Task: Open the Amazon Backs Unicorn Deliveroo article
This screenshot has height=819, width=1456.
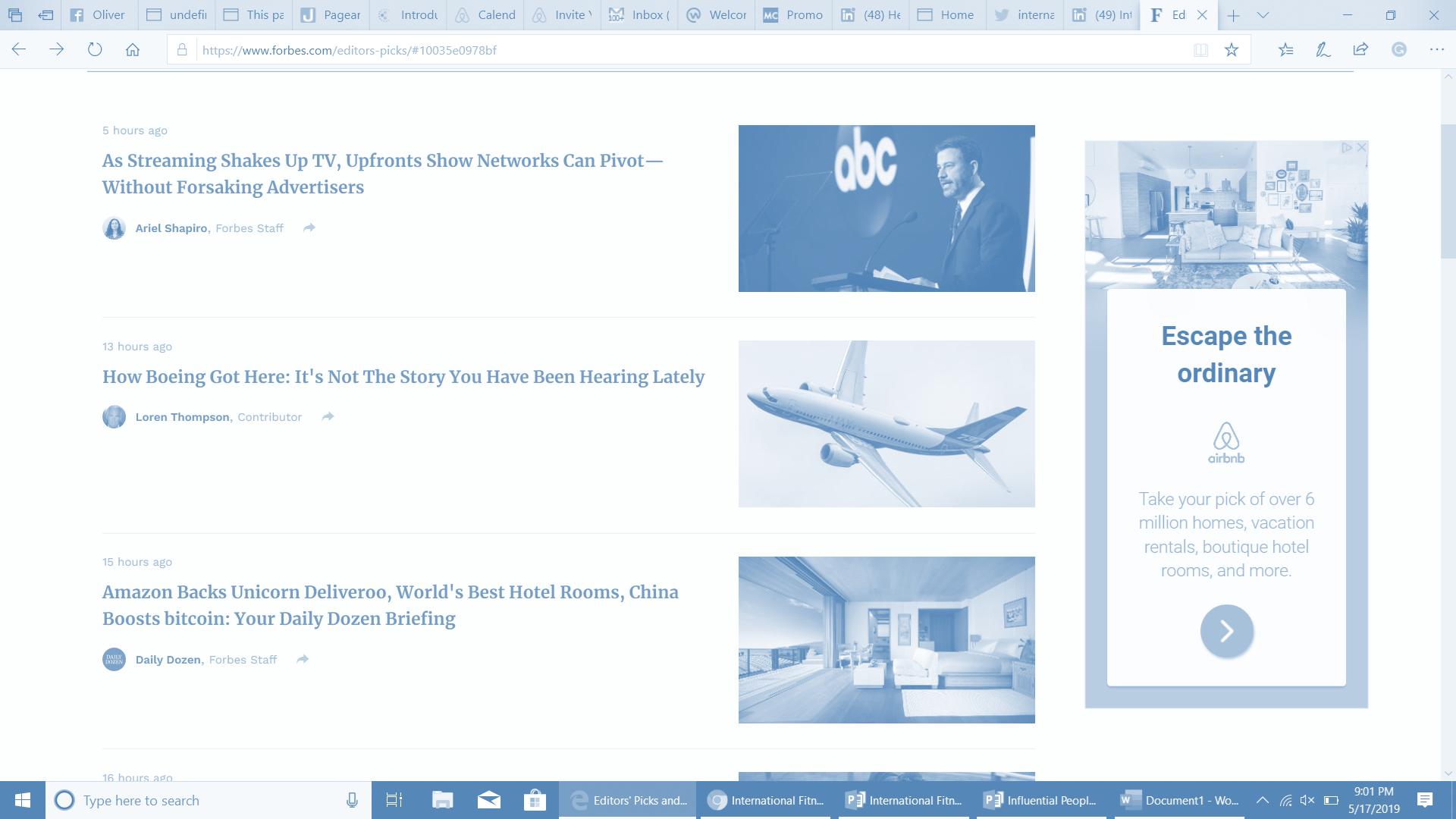Action: point(391,605)
